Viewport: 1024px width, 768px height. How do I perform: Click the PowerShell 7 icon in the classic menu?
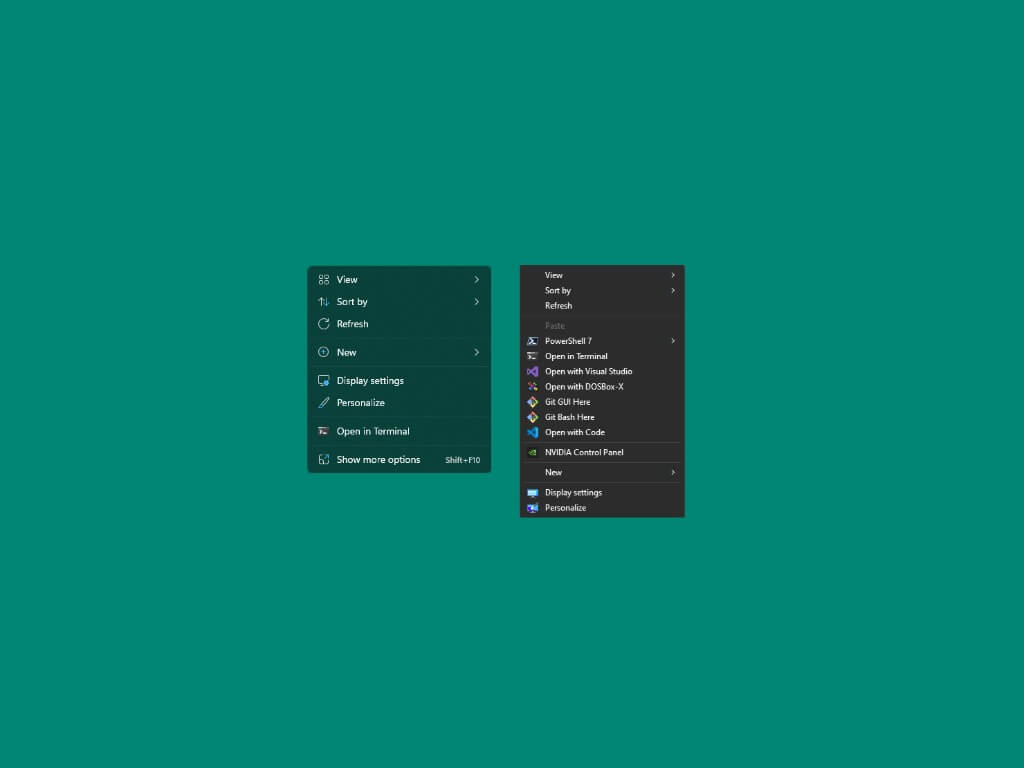532,341
